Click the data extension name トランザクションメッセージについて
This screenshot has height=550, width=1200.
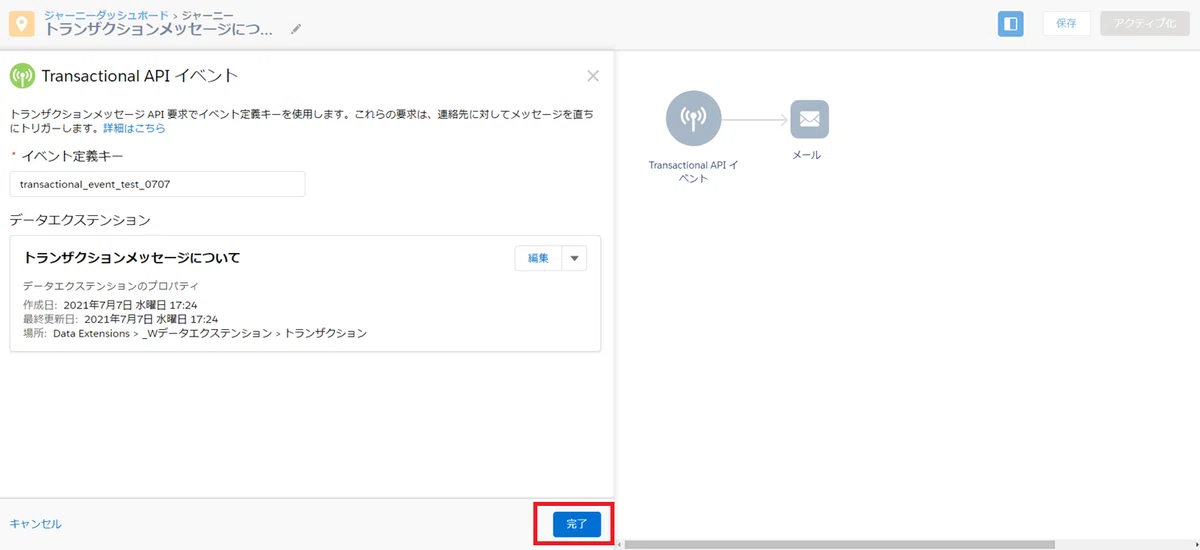tap(132, 258)
